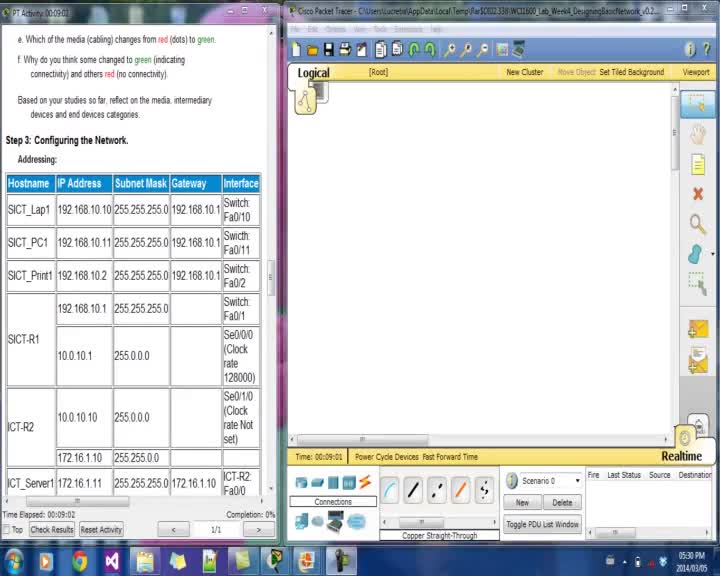Click the Check Results button
This screenshot has width=720, height=576.
point(52,530)
